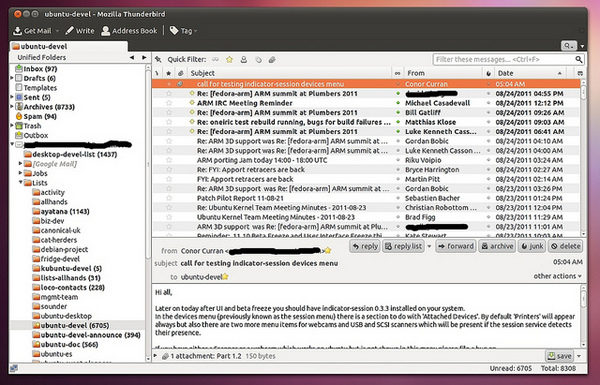Click the reply button
600x385 pixels.
[365, 246]
